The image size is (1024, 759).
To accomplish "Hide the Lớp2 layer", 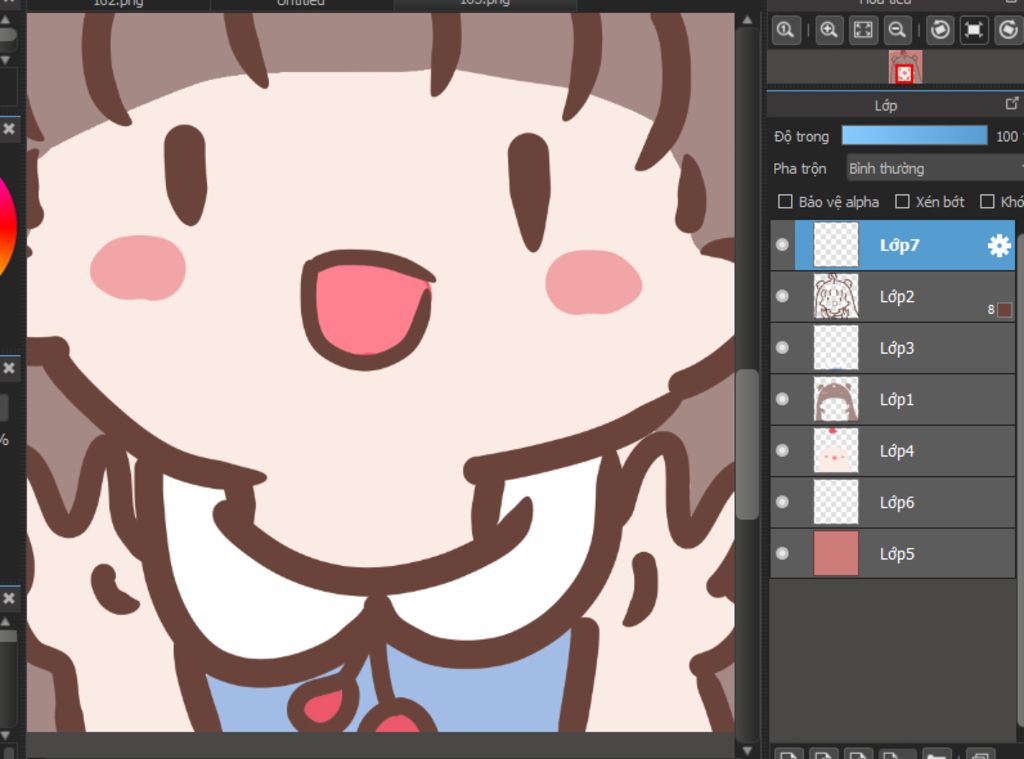I will [x=782, y=297].
